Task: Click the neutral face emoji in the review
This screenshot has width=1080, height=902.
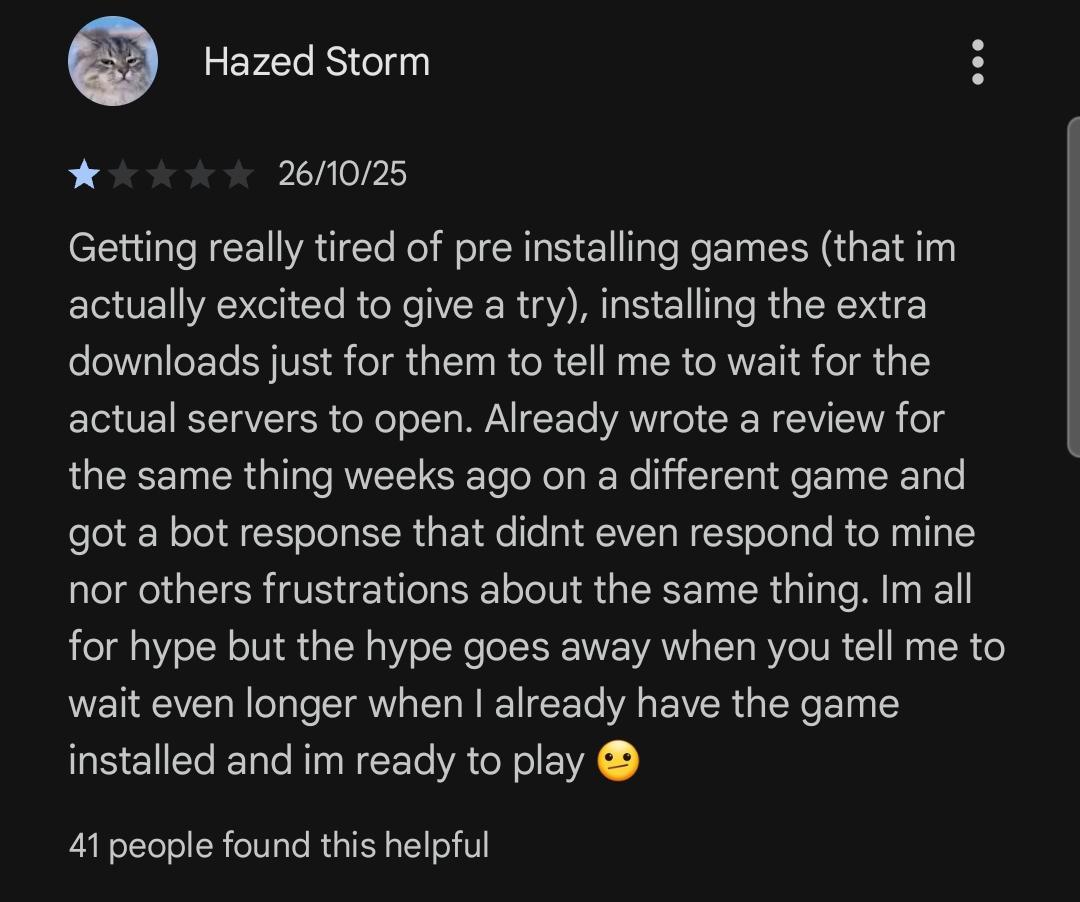Action: pos(618,762)
